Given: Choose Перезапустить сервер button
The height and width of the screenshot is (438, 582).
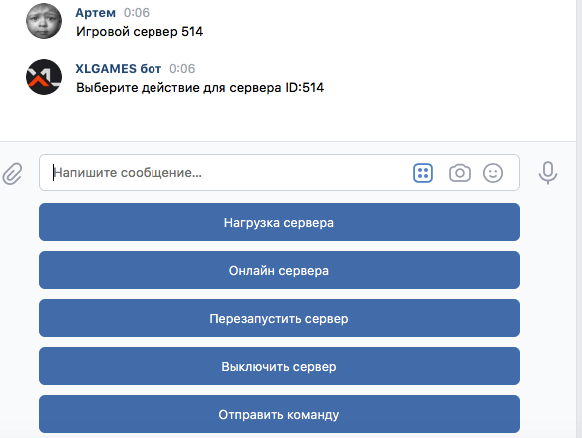Looking at the screenshot, I should pyautogui.click(x=279, y=318).
